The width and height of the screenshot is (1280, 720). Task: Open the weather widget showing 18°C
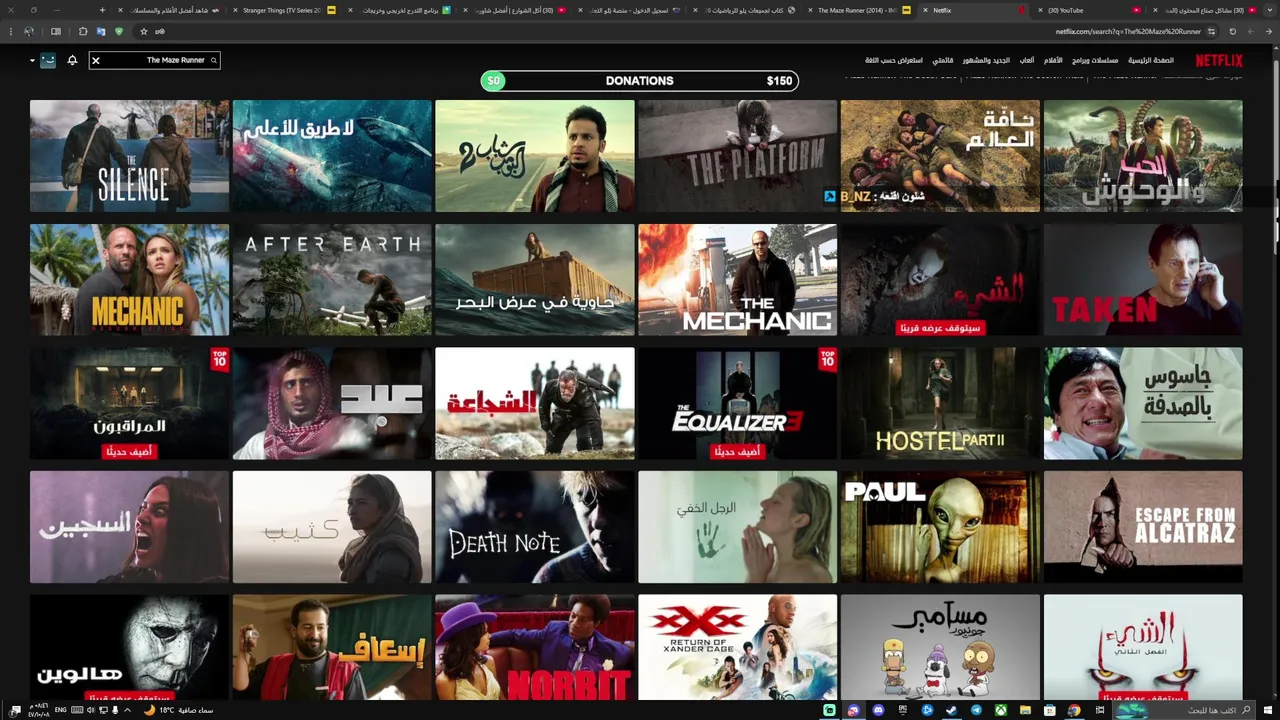point(178,710)
